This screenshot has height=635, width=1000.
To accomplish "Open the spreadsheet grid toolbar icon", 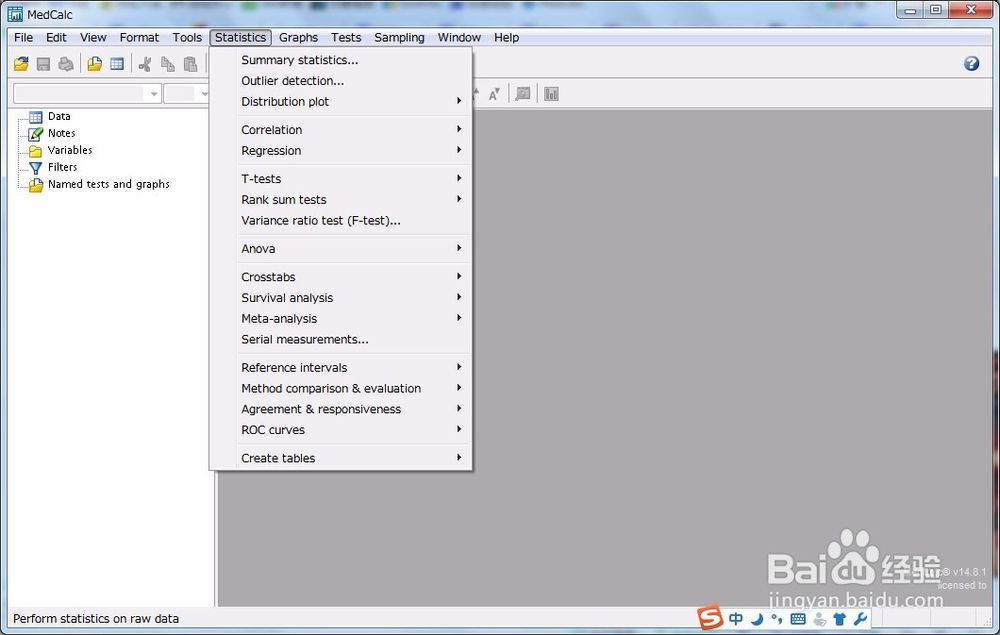I will coord(117,64).
